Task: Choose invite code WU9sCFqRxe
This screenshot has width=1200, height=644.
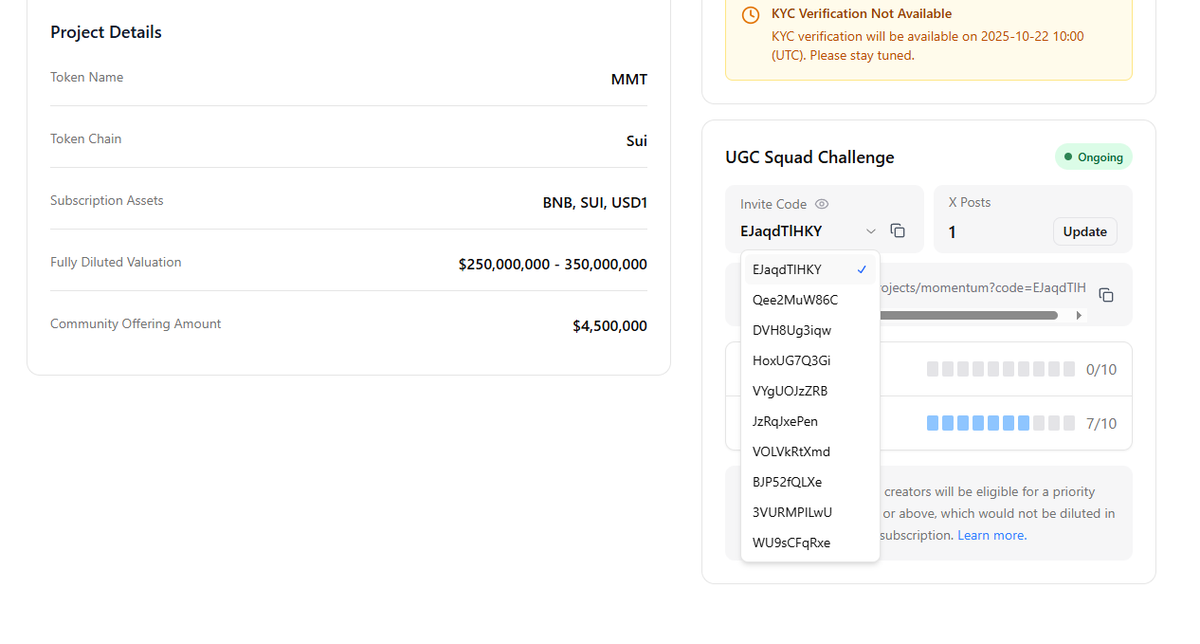Action: point(810,543)
